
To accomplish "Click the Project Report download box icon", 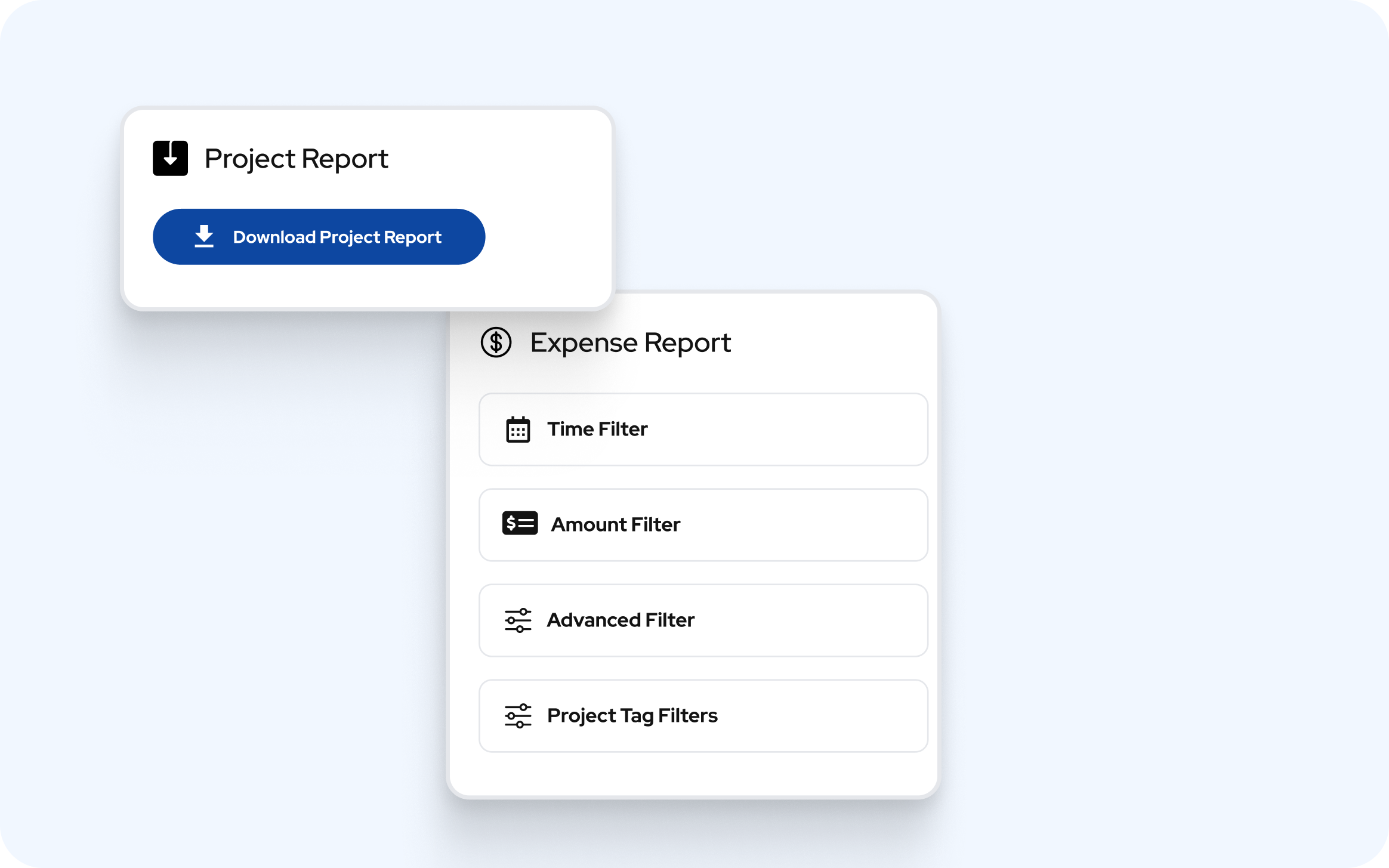I will click(170, 158).
